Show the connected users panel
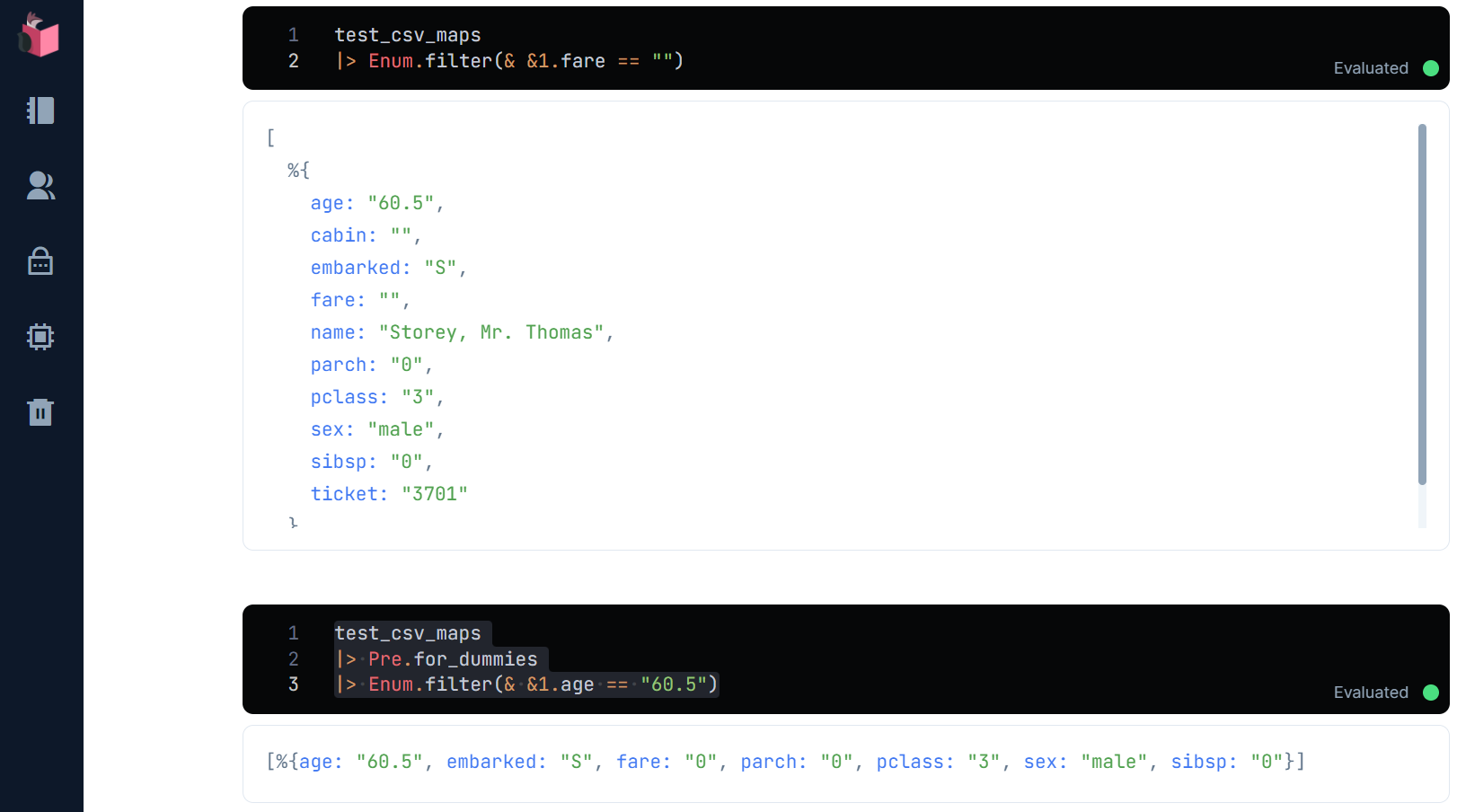The image size is (1457, 812). point(40,186)
